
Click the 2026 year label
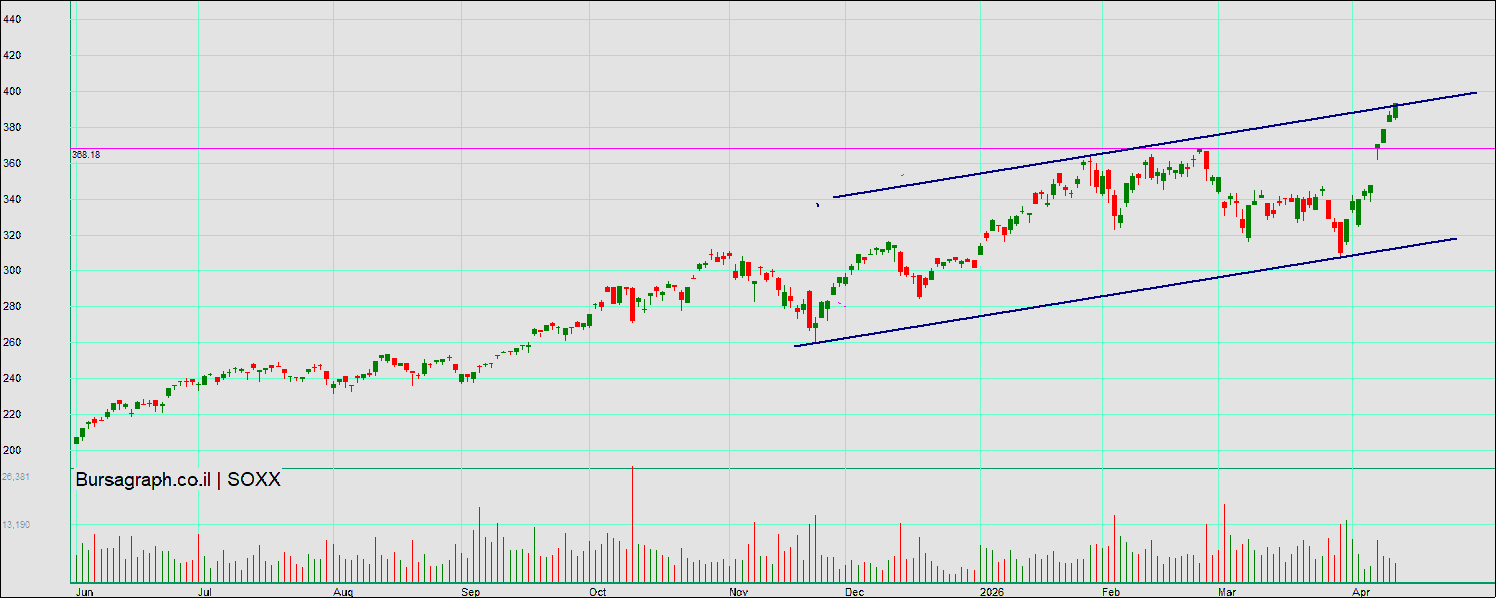(x=992, y=591)
